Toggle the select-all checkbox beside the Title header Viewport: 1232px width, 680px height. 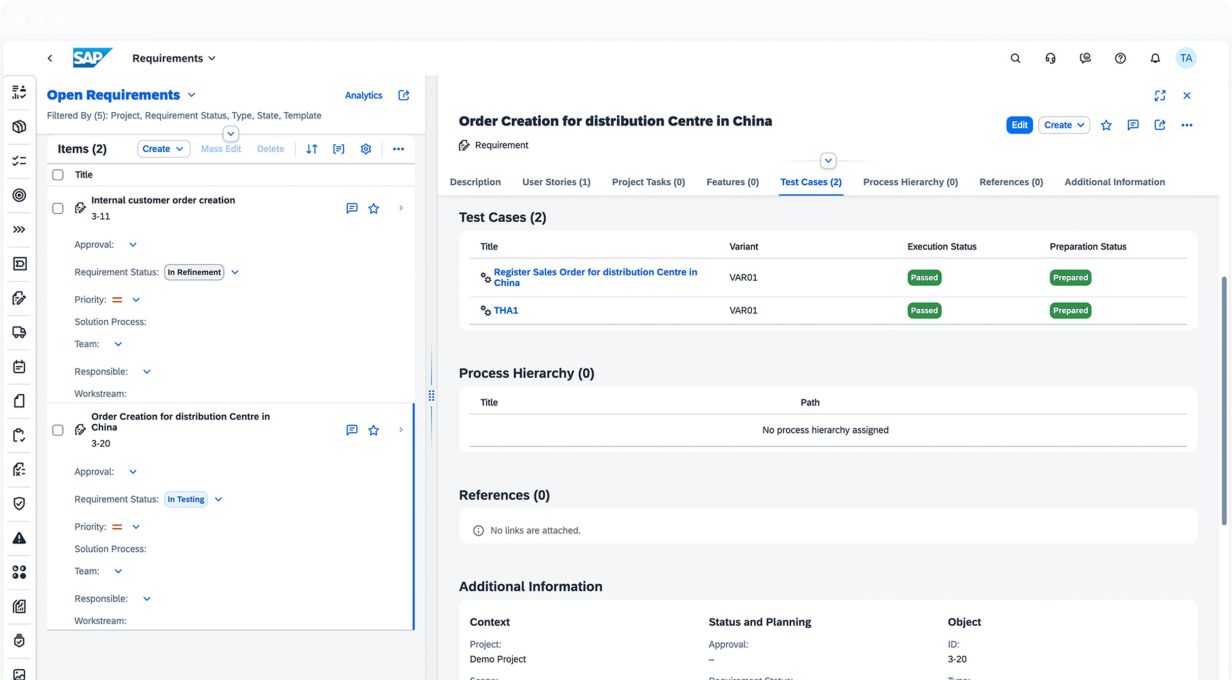pyautogui.click(x=58, y=175)
